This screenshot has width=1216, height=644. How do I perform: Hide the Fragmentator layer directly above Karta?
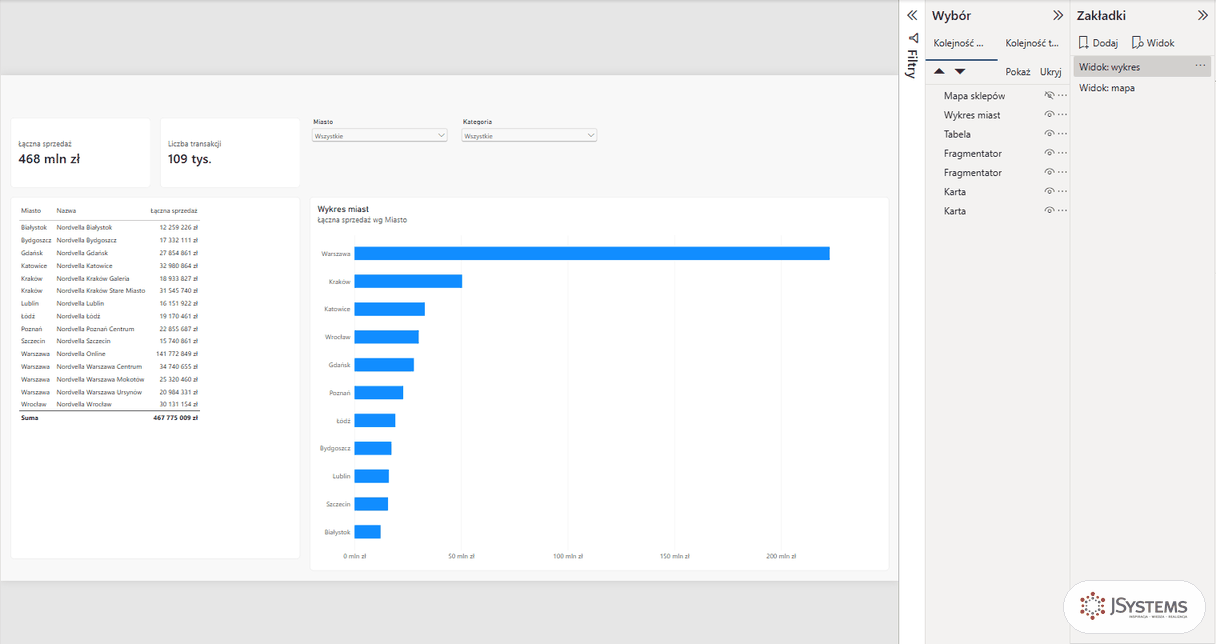[x=1050, y=173]
